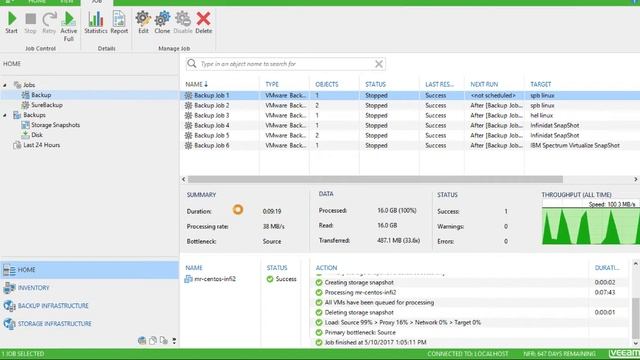The width and height of the screenshot is (640, 360).
Task: Select Backup Job 1 row
Action: (410, 95)
